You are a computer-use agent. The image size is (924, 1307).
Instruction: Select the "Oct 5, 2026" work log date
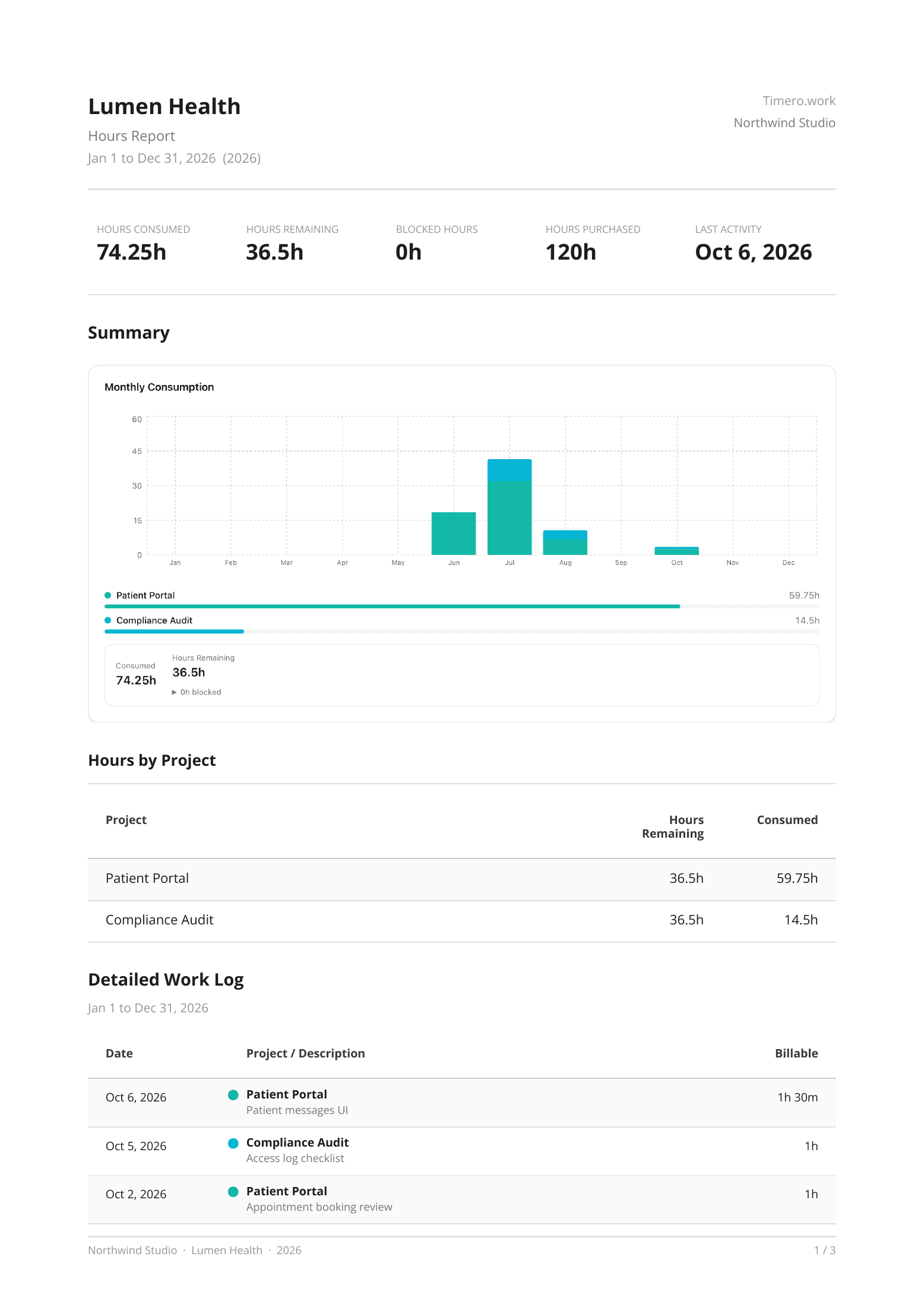[136, 1146]
